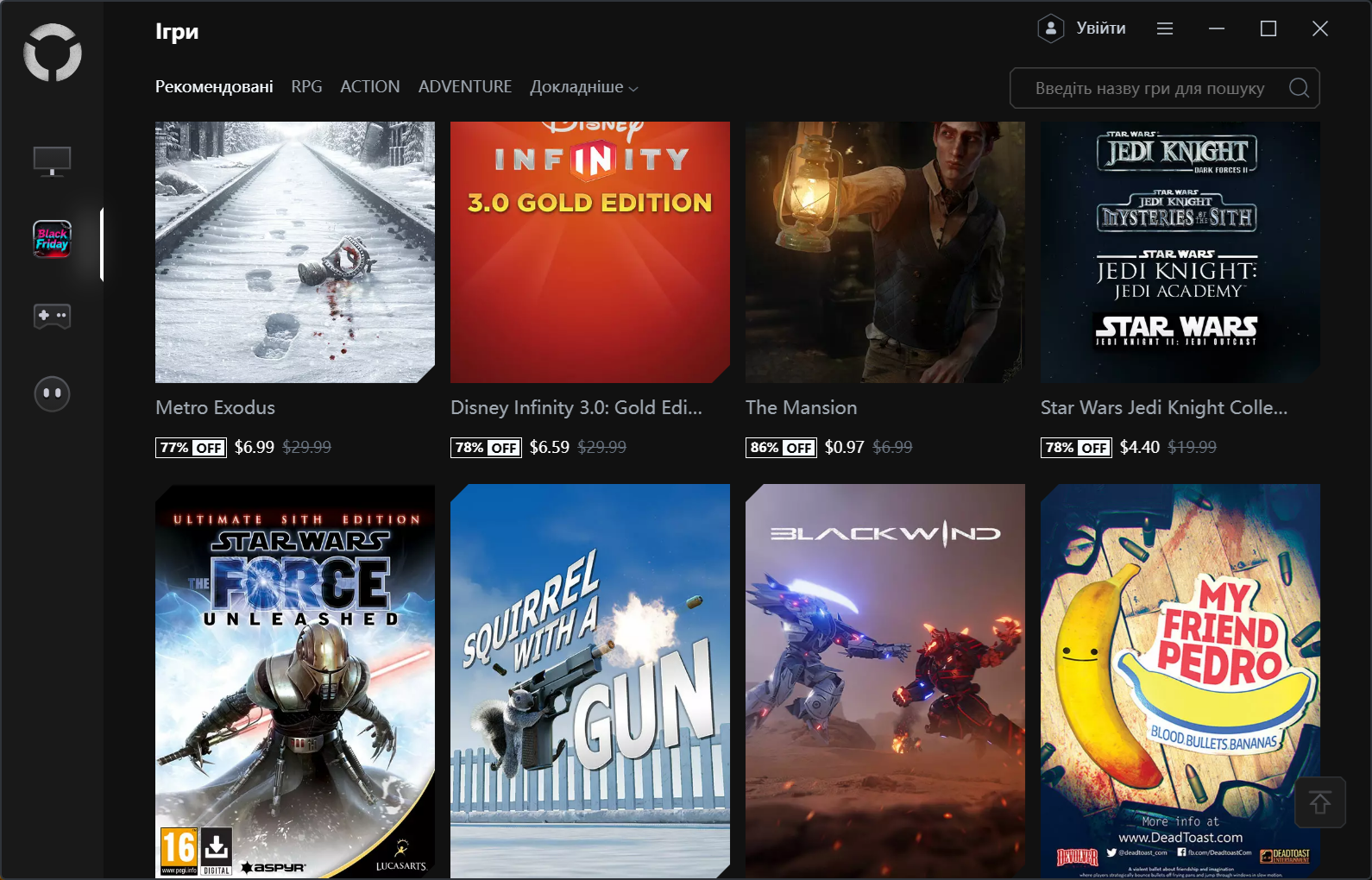This screenshot has height=880, width=1372.
Task: Close the application window
Action: coord(1320,28)
